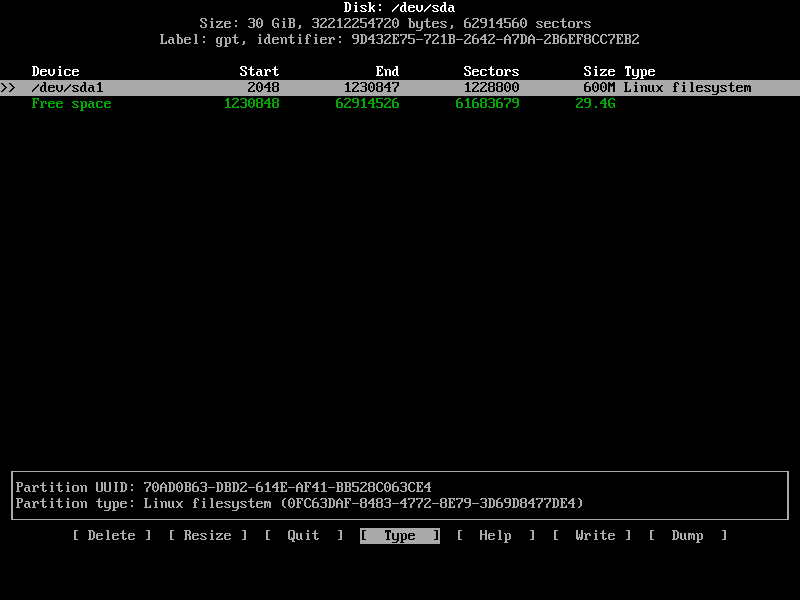Viewport: 800px width, 600px height.
Task: Click the Device column header
Action: pos(56,71)
